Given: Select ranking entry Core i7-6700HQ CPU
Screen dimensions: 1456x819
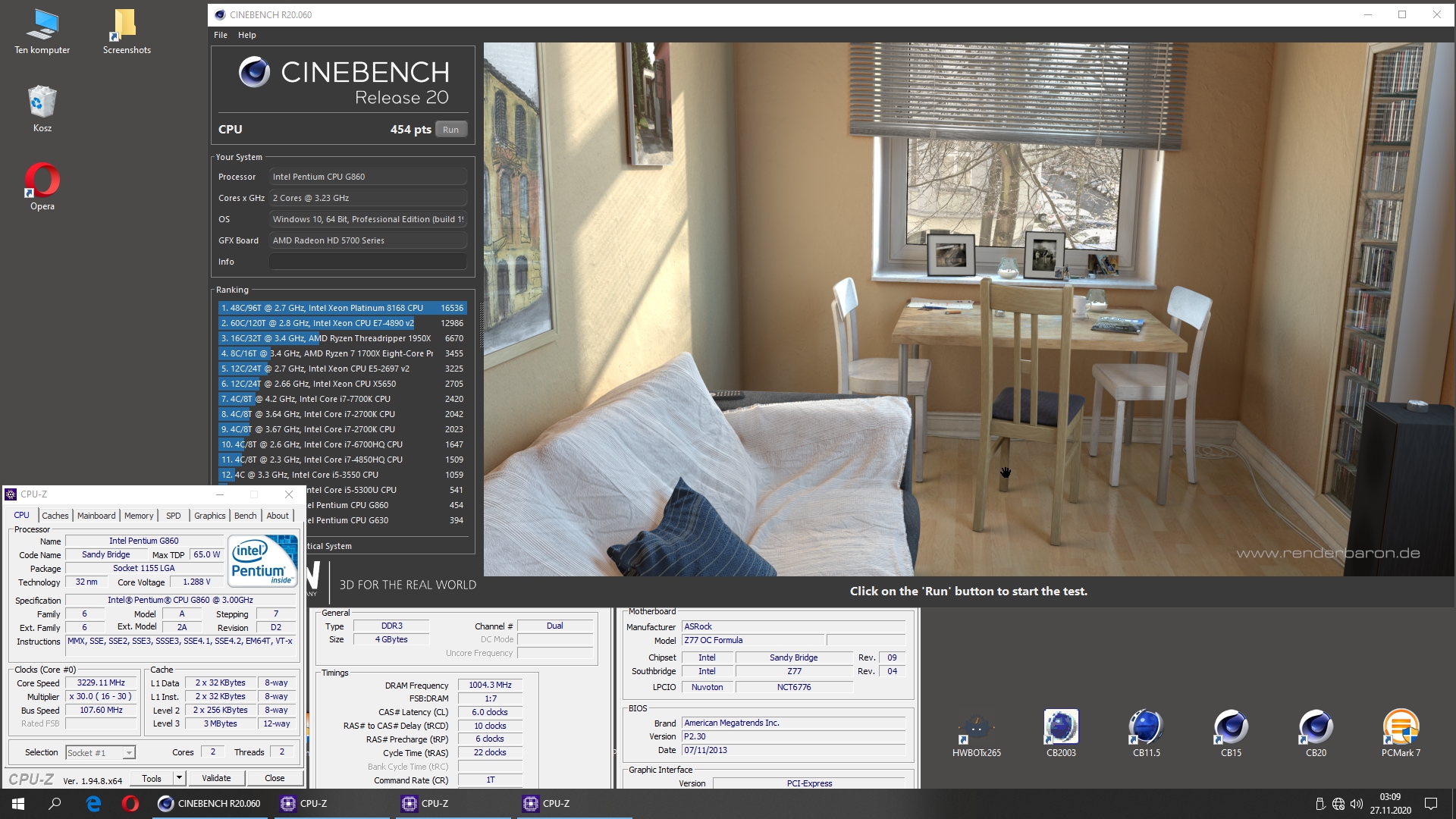Looking at the screenshot, I should (x=342, y=444).
